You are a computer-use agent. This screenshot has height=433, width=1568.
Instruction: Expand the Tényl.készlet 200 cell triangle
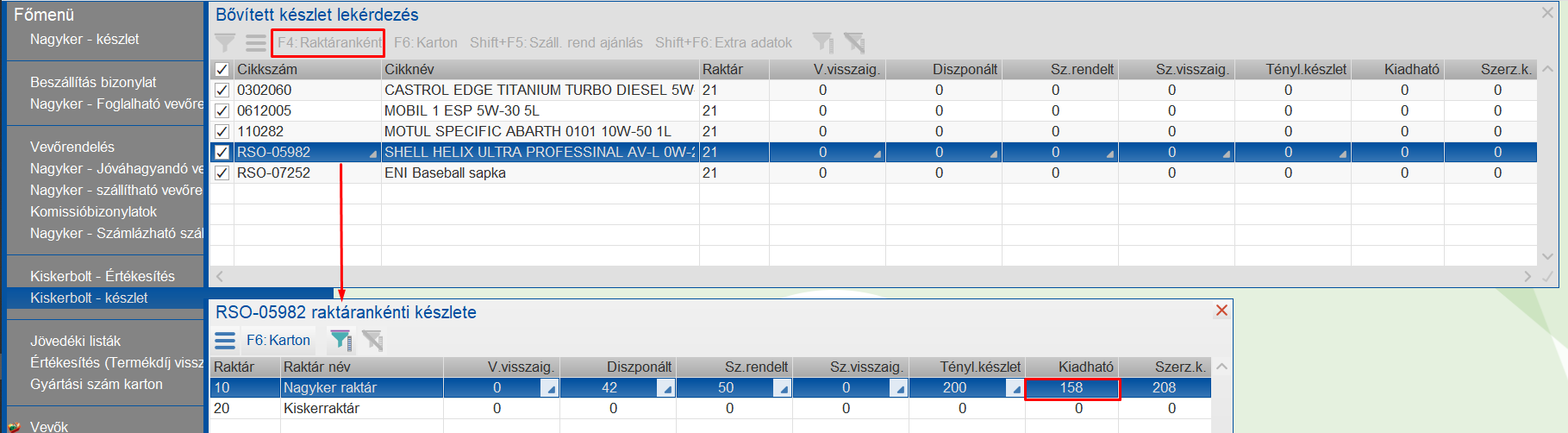[x=1015, y=389]
